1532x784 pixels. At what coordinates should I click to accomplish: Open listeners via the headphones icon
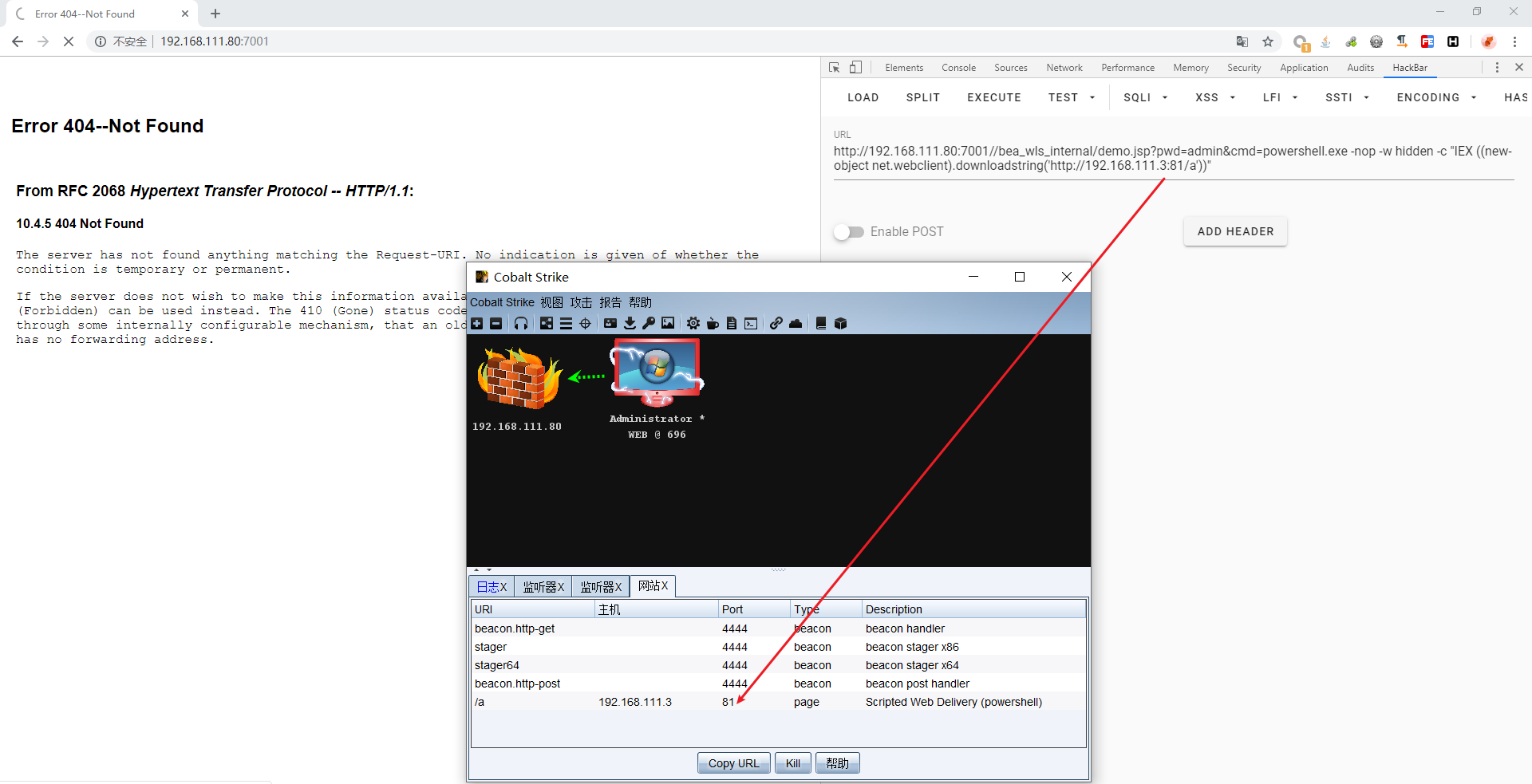click(521, 323)
